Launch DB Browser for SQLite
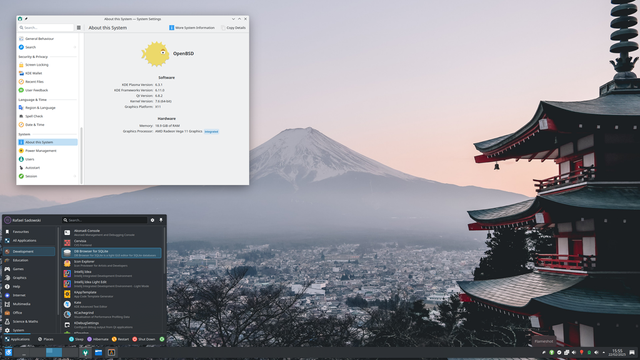Image resolution: width=640 pixels, height=360 pixels. pos(112,253)
